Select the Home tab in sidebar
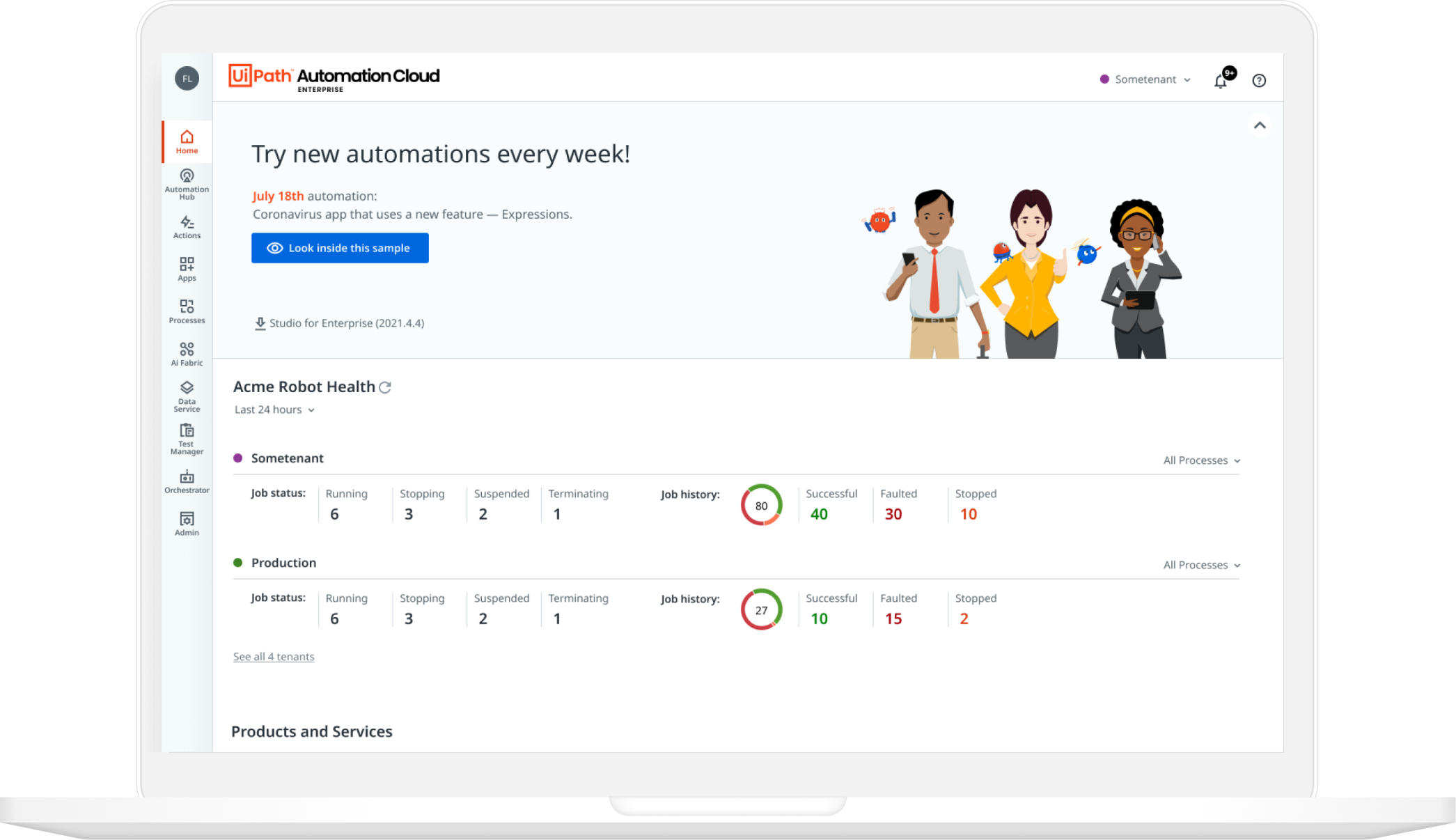The width and height of the screenshot is (1456, 840). (187, 141)
